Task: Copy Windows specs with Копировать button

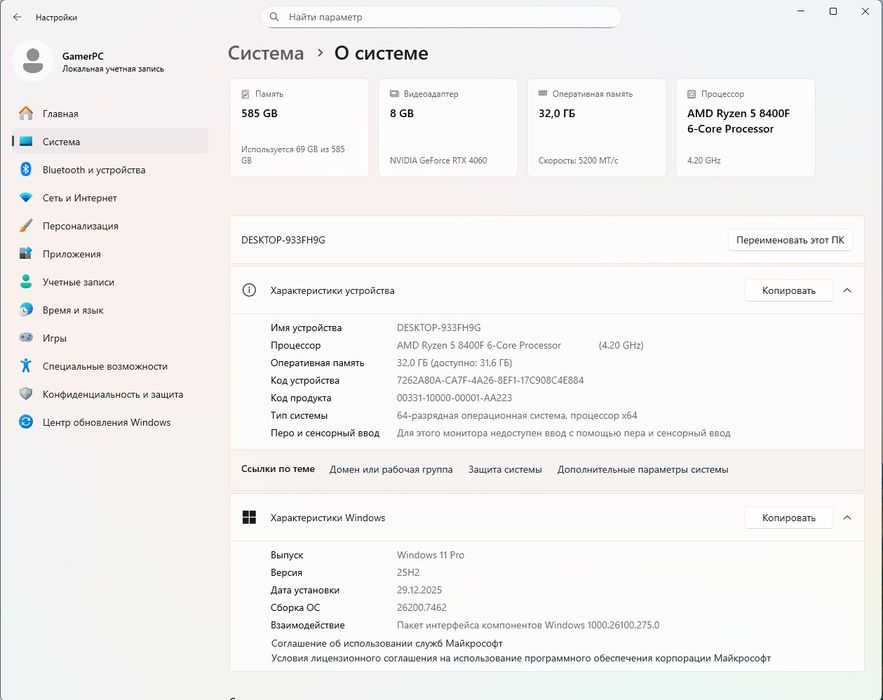Action: 788,518
